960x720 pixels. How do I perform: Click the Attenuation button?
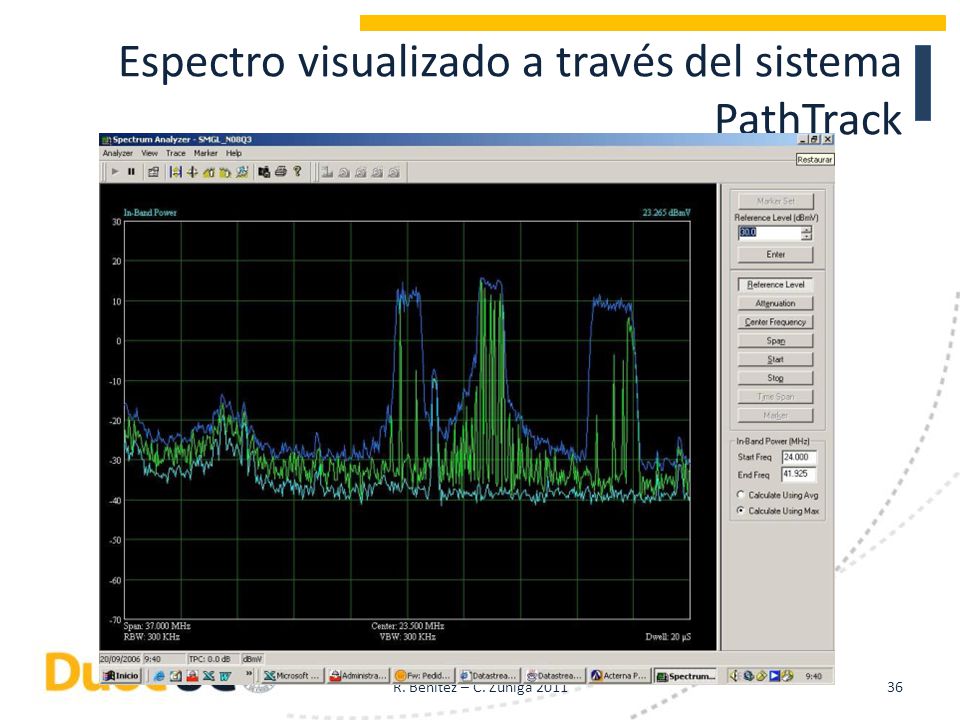click(x=776, y=303)
